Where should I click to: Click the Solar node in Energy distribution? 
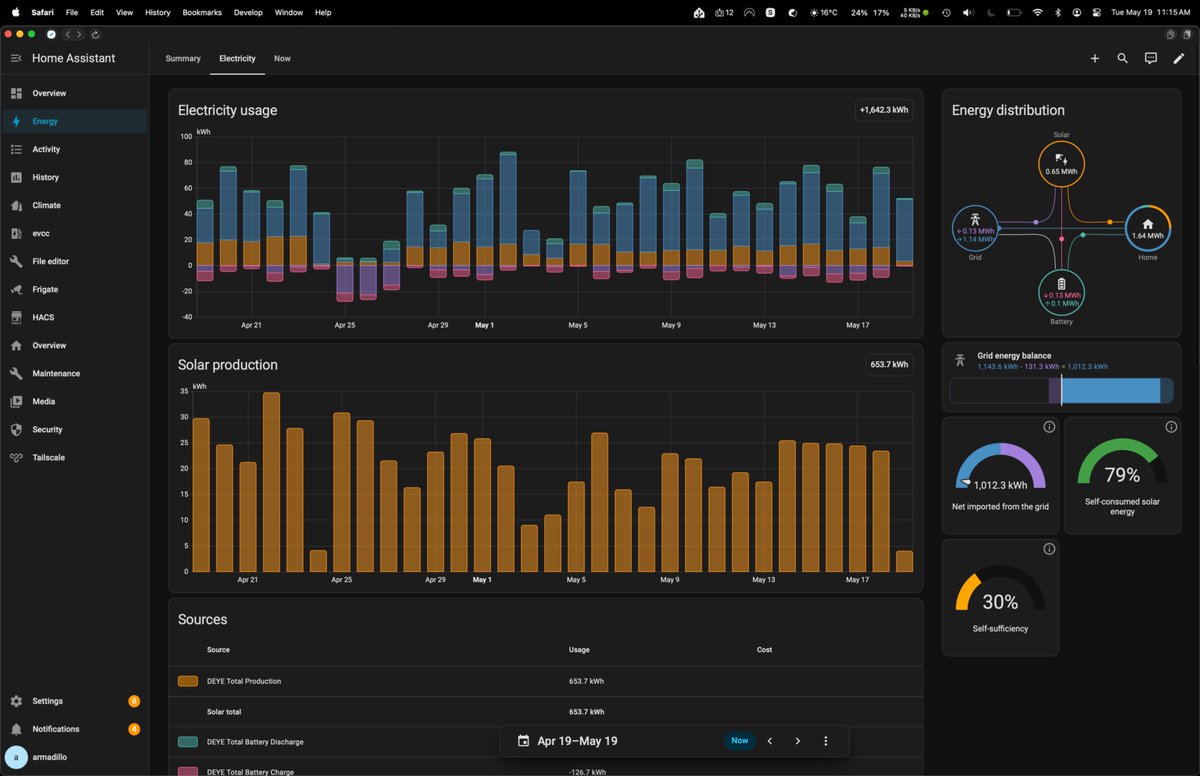[1061, 165]
